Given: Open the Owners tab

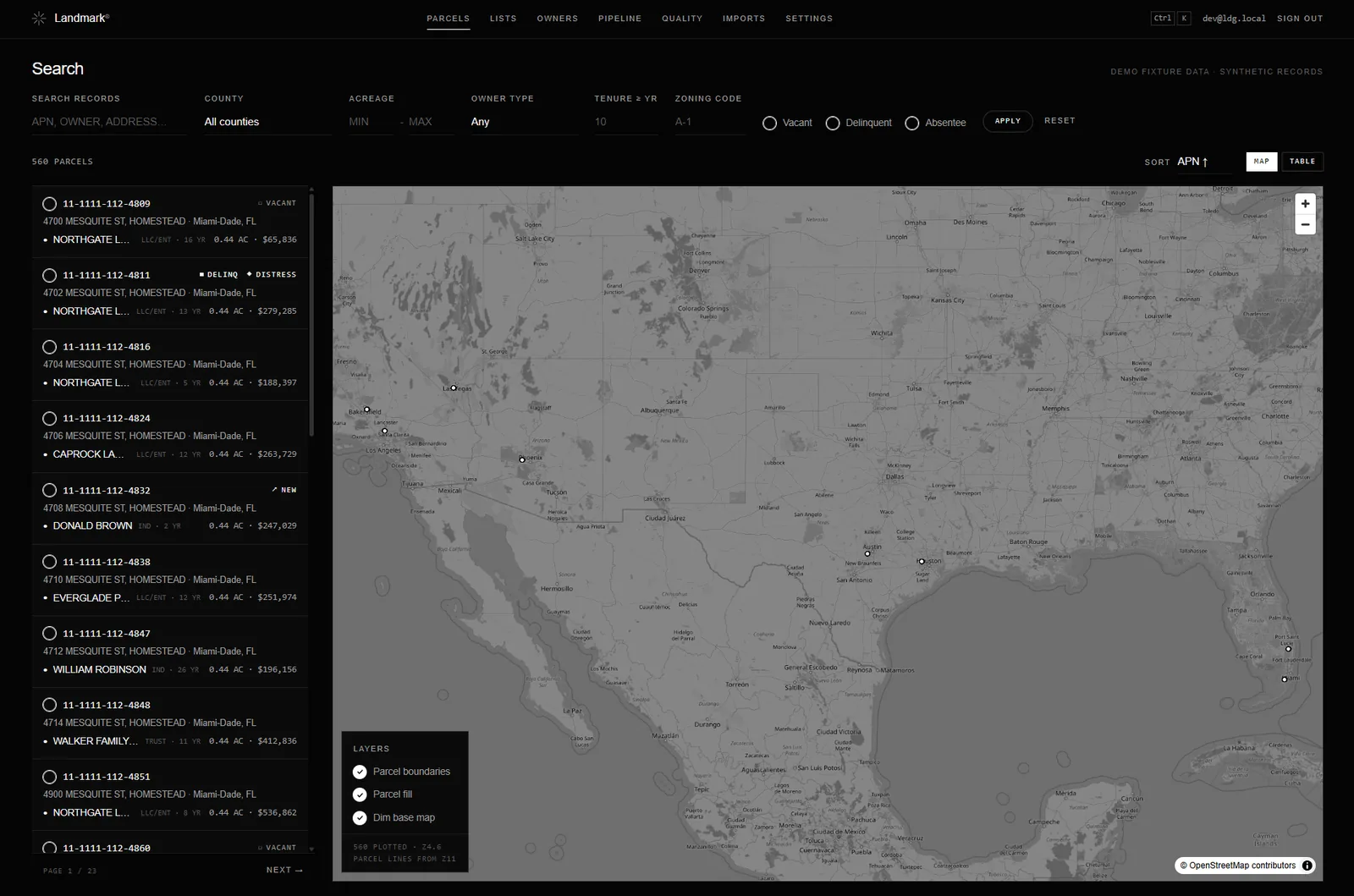Looking at the screenshot, I should click(x=557, y=19).
